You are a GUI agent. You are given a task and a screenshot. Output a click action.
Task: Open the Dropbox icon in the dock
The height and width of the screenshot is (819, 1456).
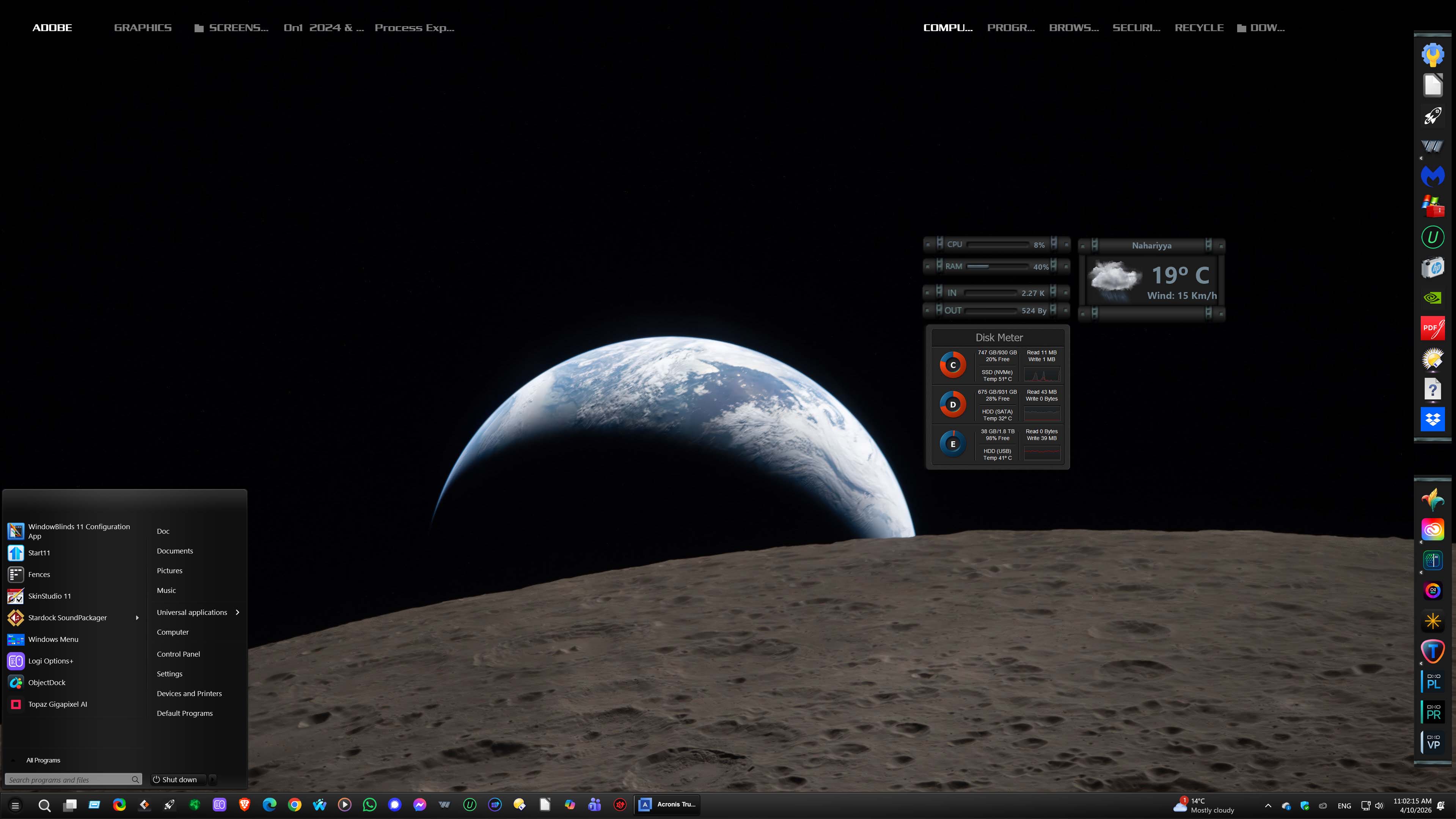coord(1432,420)
